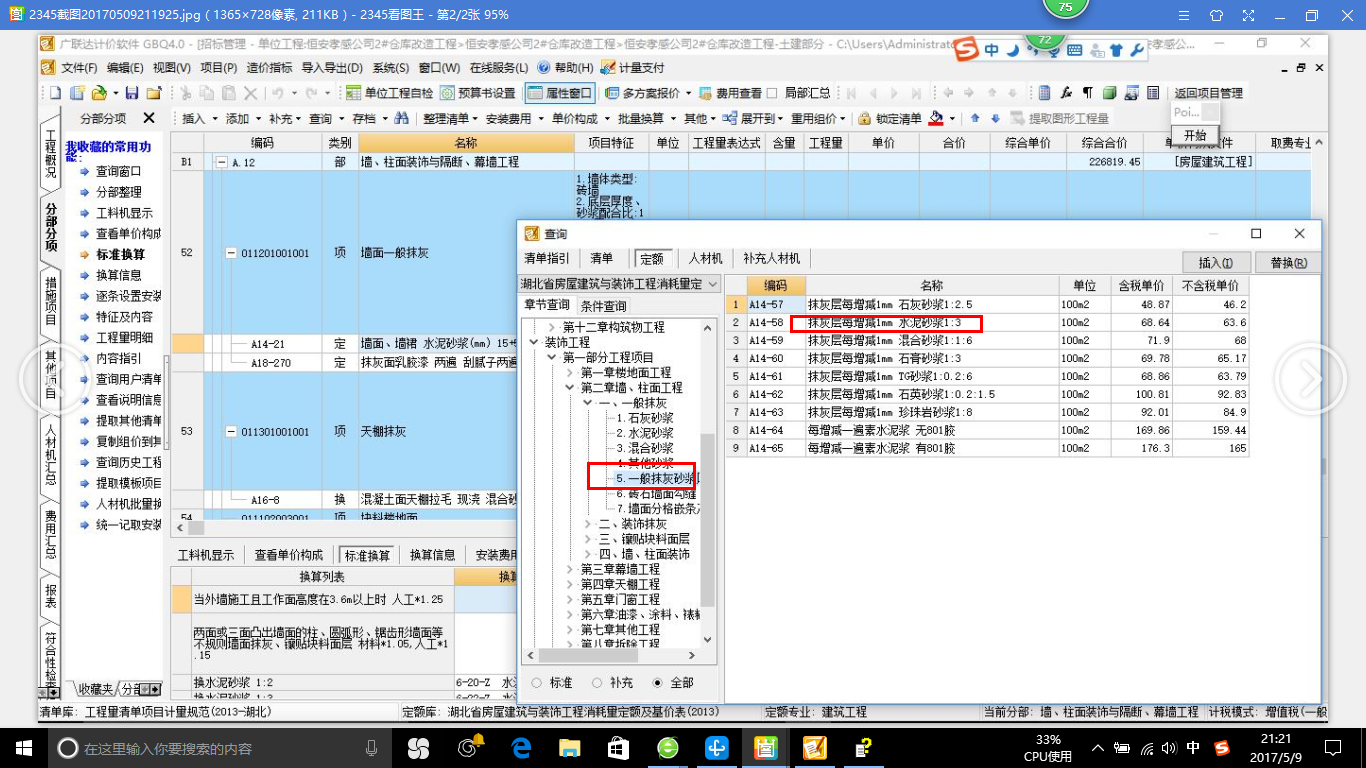Click 返回项目管理 in toolbar
Viewport: 1366px width, 768px height.
1208,93
